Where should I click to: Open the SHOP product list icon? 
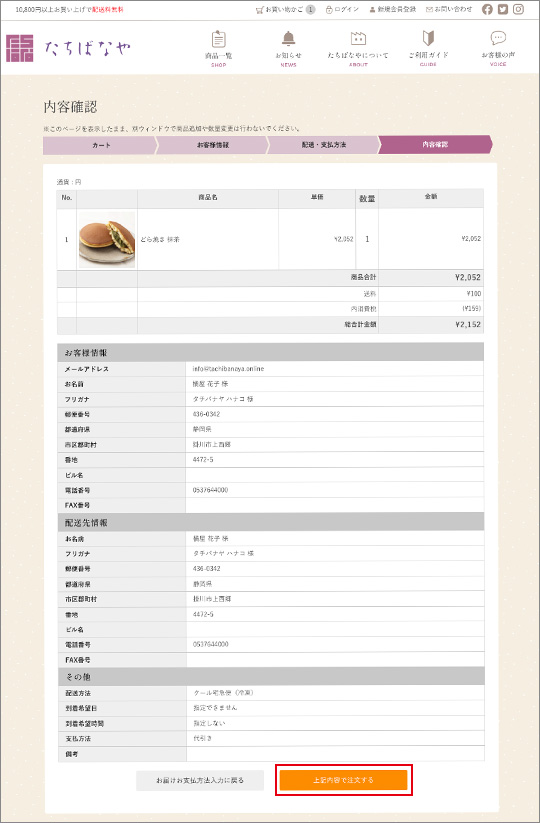click(x=219, y=39)
